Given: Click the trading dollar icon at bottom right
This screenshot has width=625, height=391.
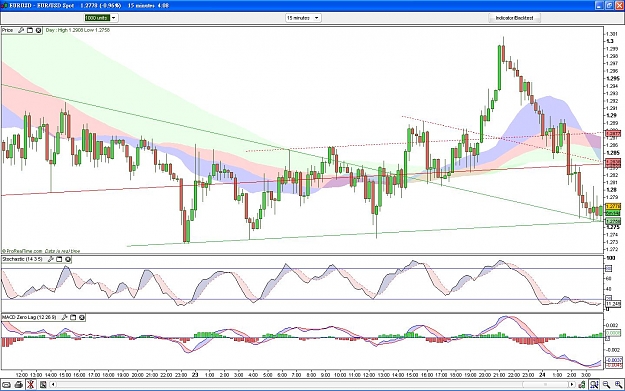Looking at the screenshot, I should click(582, 385).
